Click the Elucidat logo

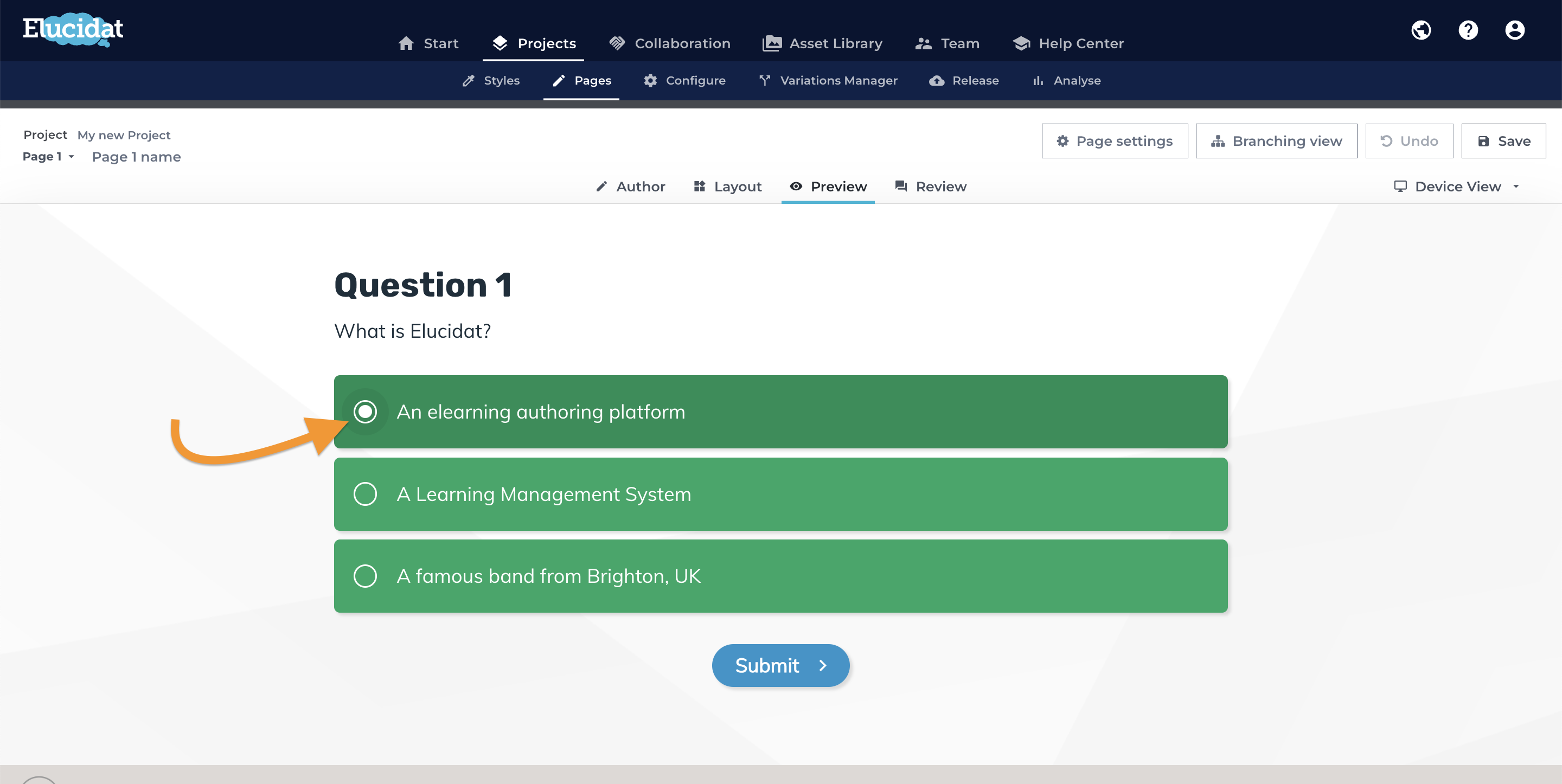[x=73, y=29]
